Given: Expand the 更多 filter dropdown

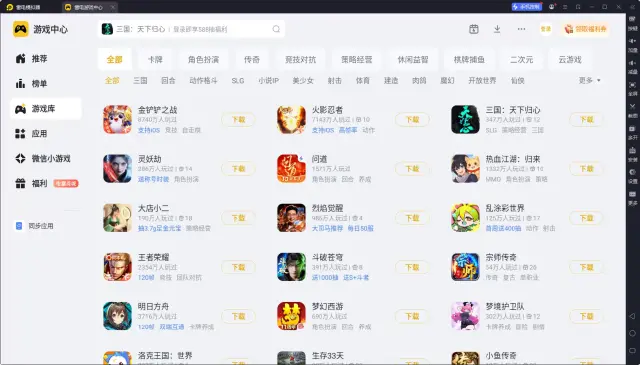Looking at the screenshot, I should tap(590, 80).
